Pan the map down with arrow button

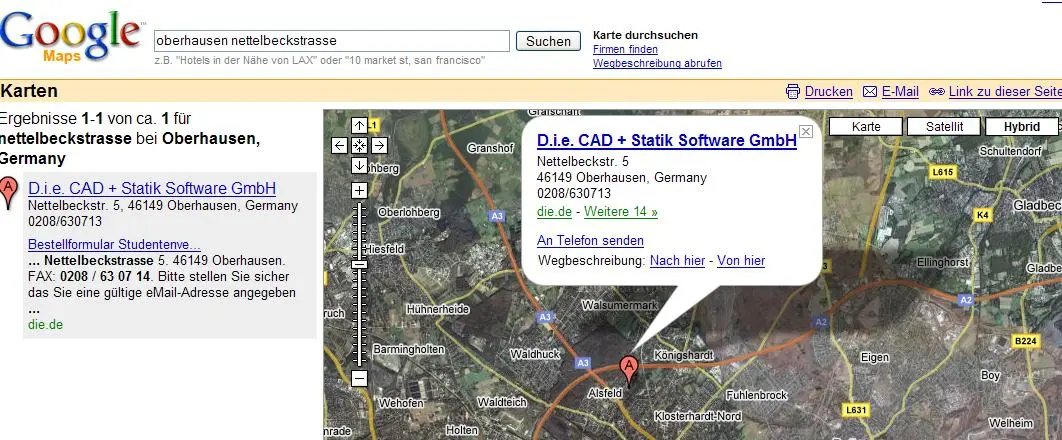pos(360,165)
